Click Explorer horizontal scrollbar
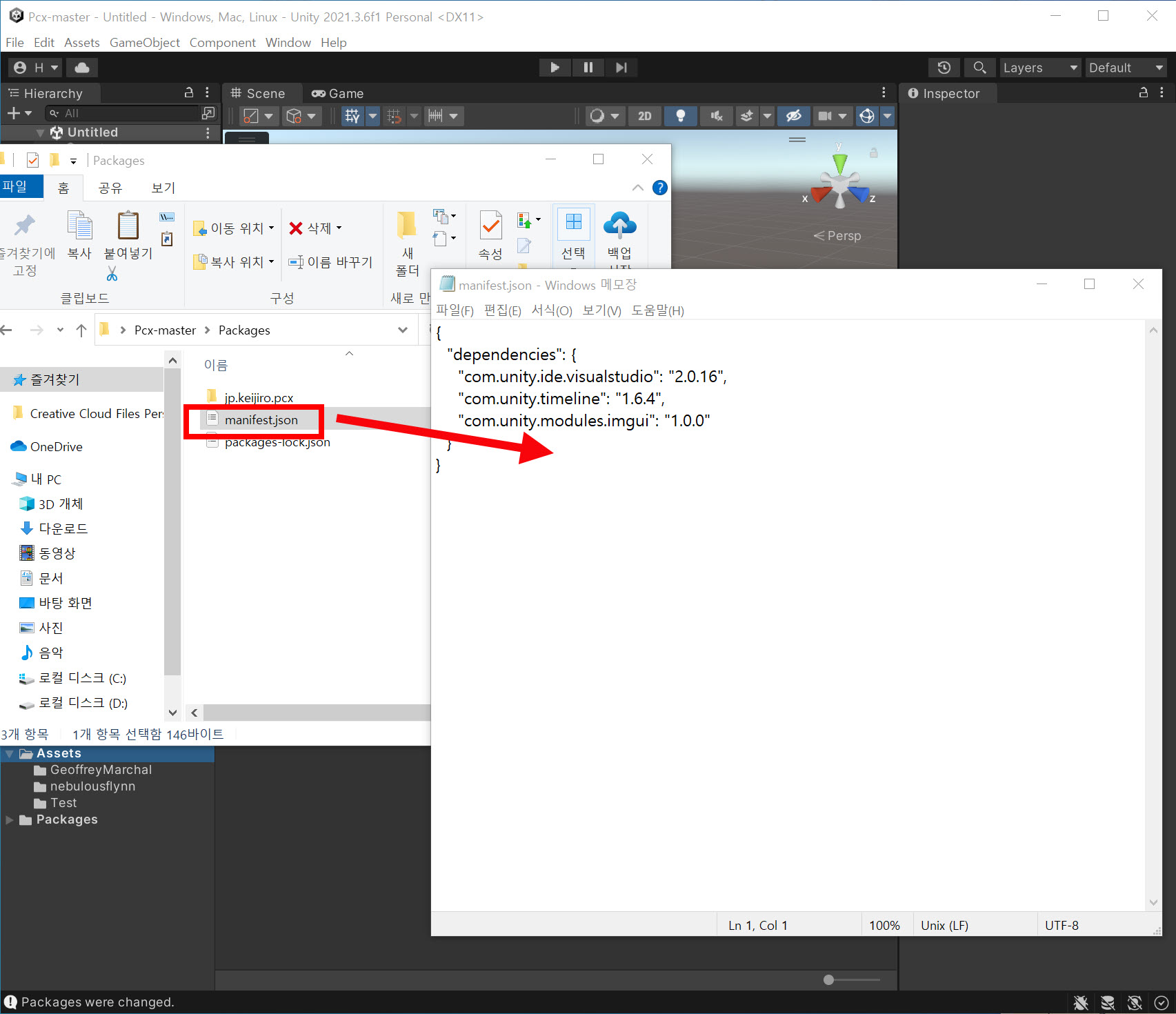The height and width of the screenshot is (1014, 1176). (x=317, y=713)
